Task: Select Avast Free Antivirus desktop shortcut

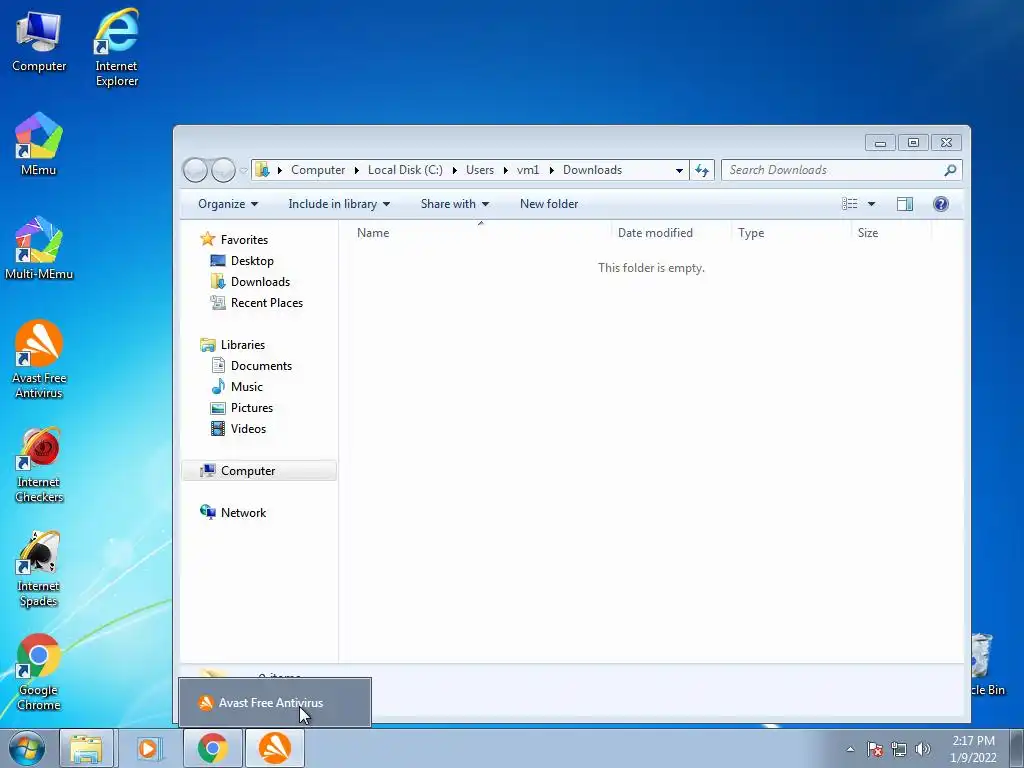Action: 39,359
